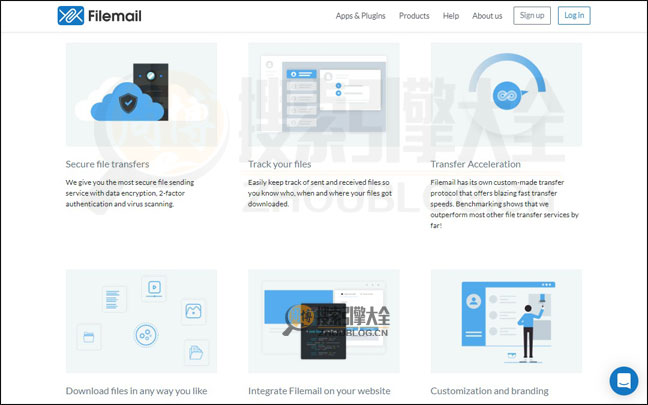Open the About us page

(487, 16)
